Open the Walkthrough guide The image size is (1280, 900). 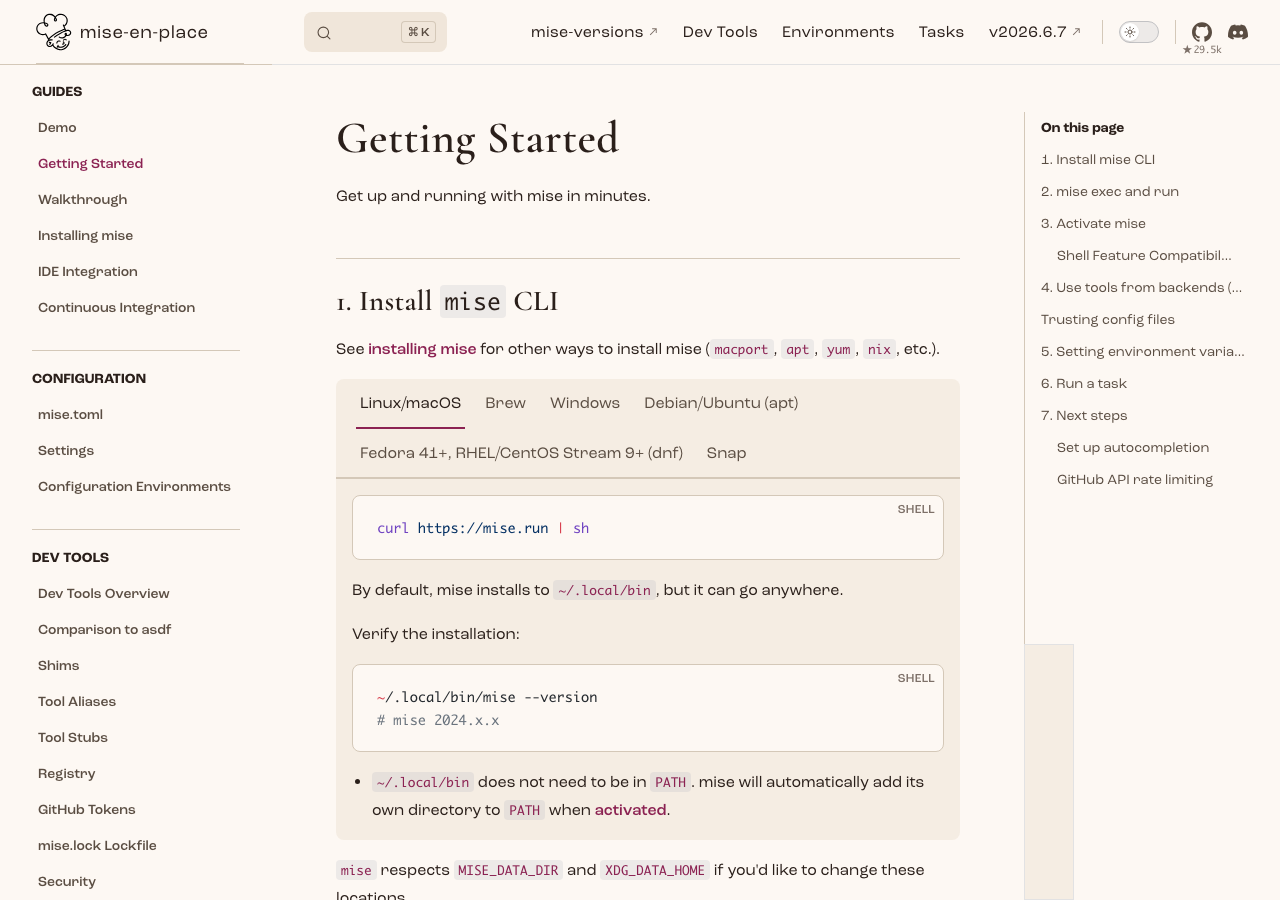tap(82, 200)
